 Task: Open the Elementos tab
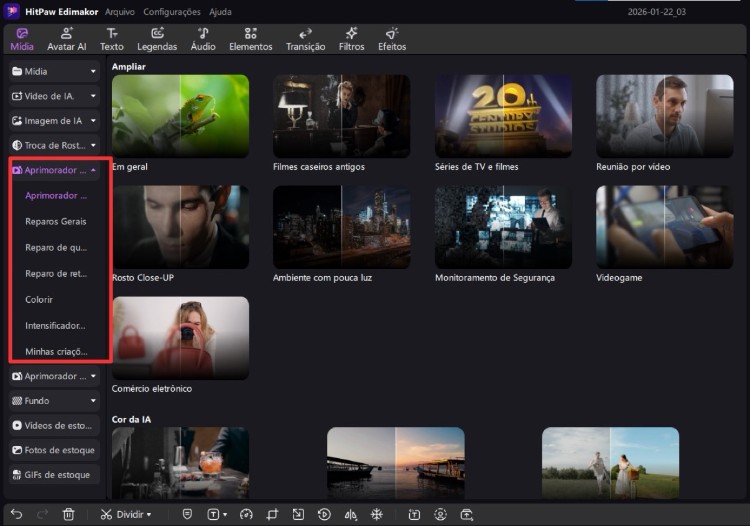pos(250,39)
